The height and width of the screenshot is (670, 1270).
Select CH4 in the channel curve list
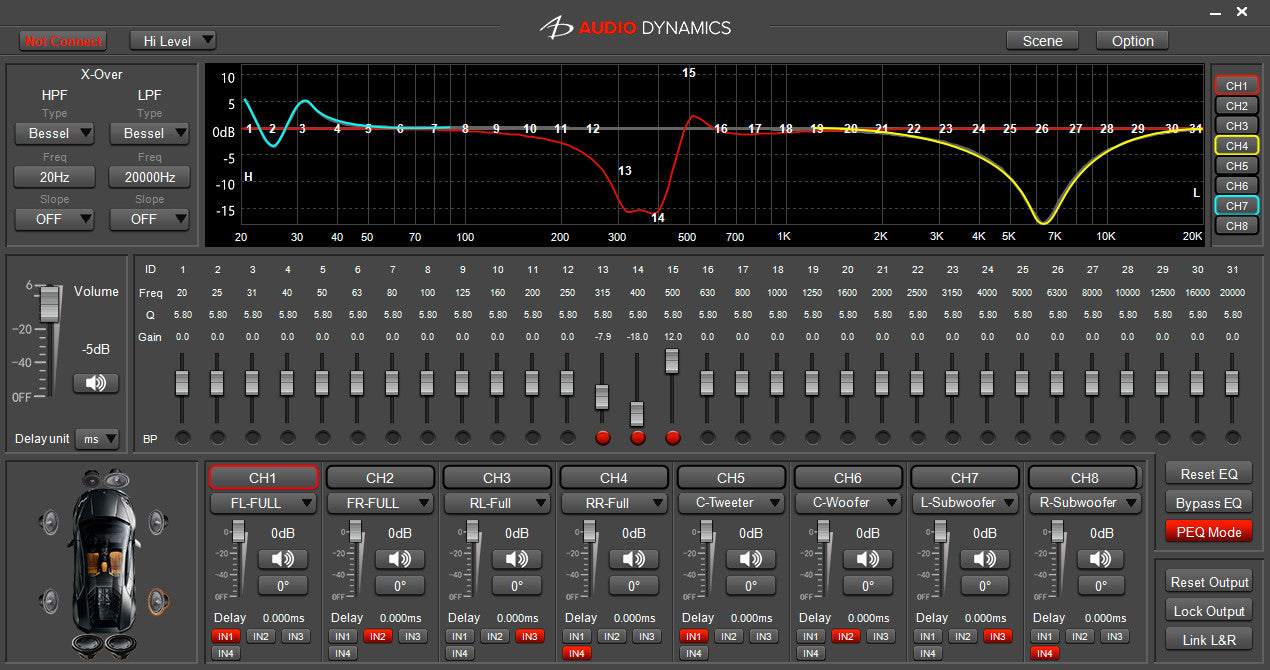click(1236, 146)
